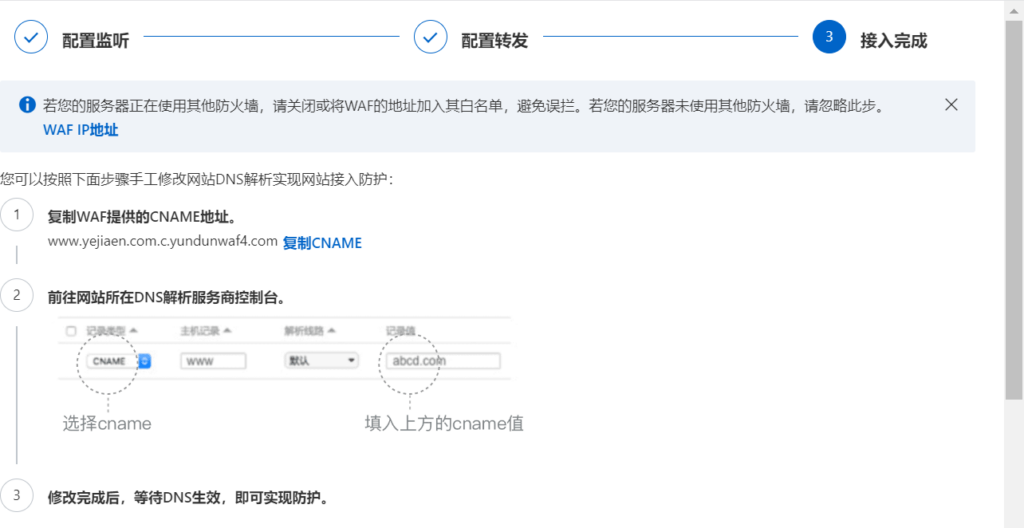
Task: Click the numbered circle for step 3 修改完成后
Action: coord(16,496)
